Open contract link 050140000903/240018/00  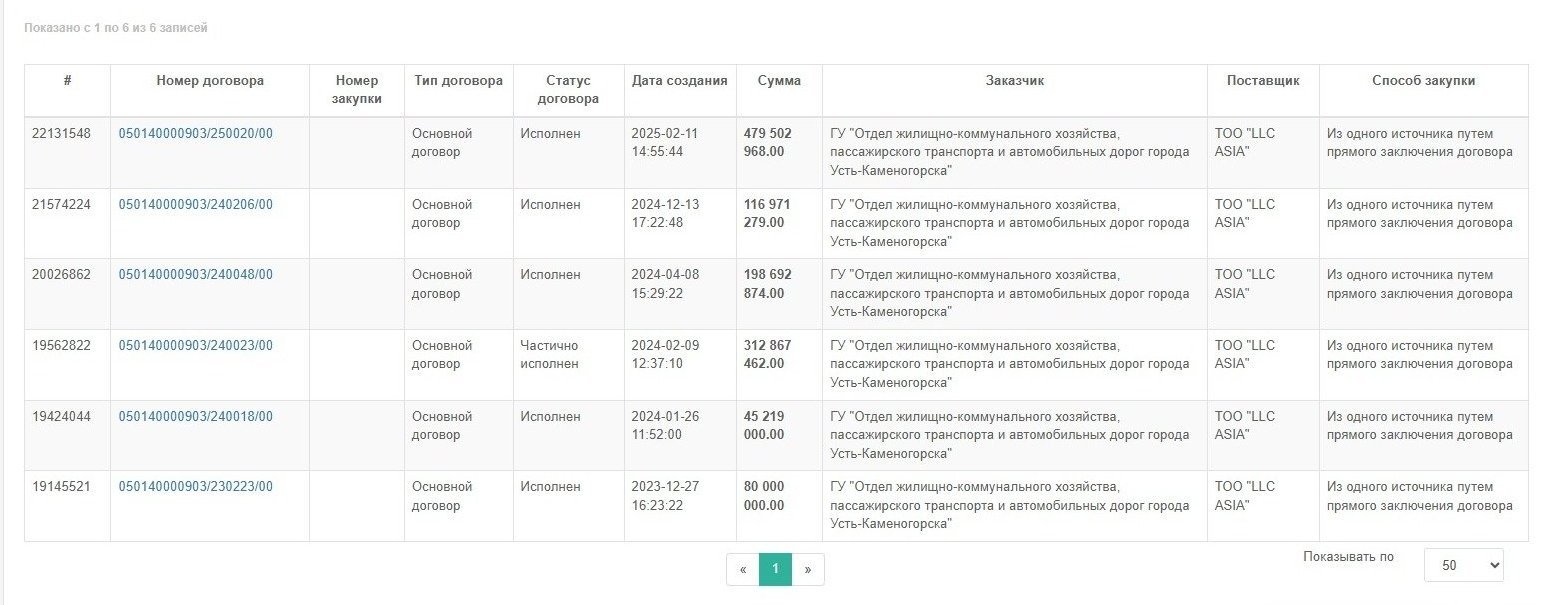coord(196,417)
